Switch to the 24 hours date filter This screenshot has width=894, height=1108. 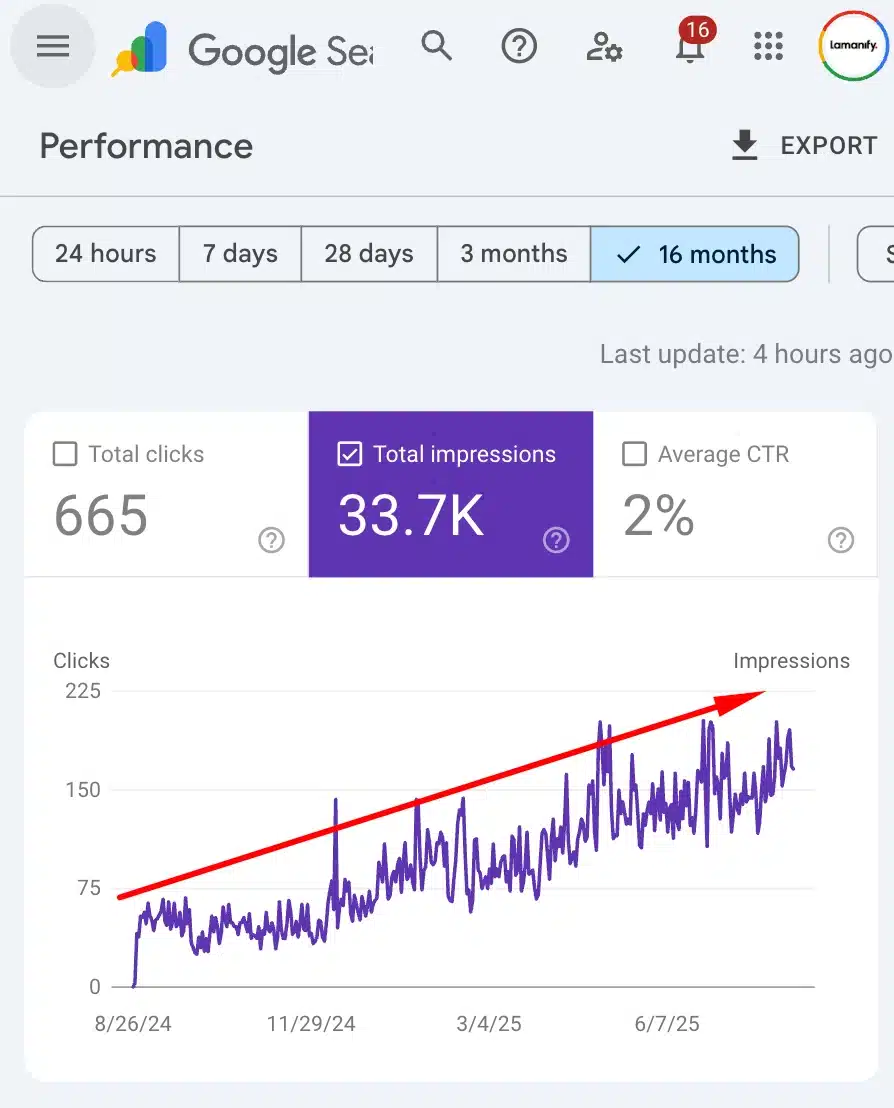click(104, 254)
